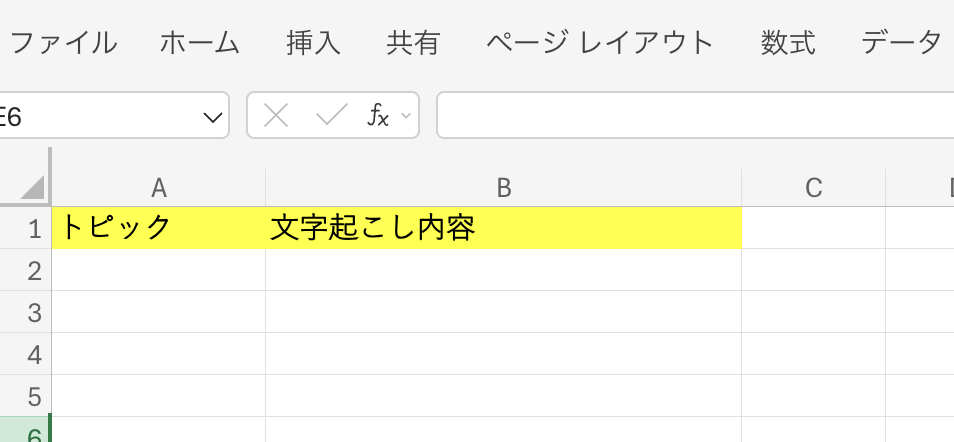Expand the small arrow beside fx
Screen dimensions: 954x442
tap(406, 116)
